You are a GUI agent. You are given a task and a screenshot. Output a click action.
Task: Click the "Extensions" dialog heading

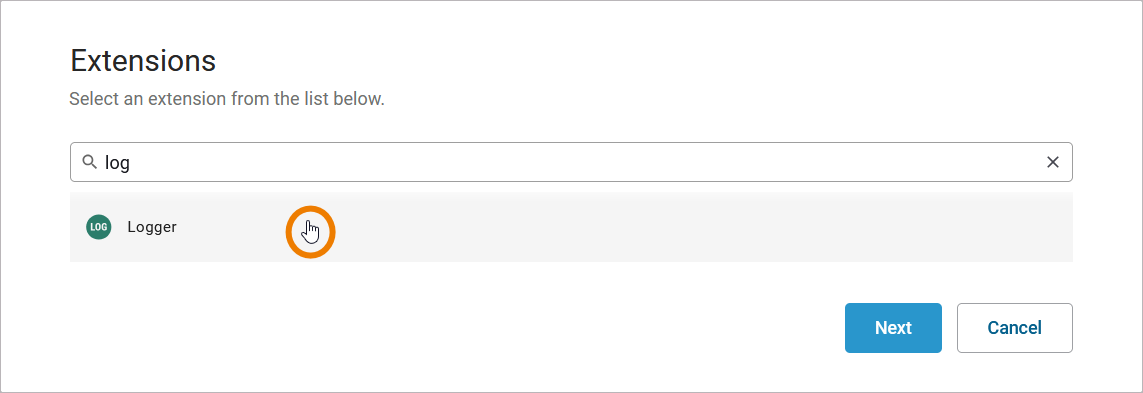143,61
